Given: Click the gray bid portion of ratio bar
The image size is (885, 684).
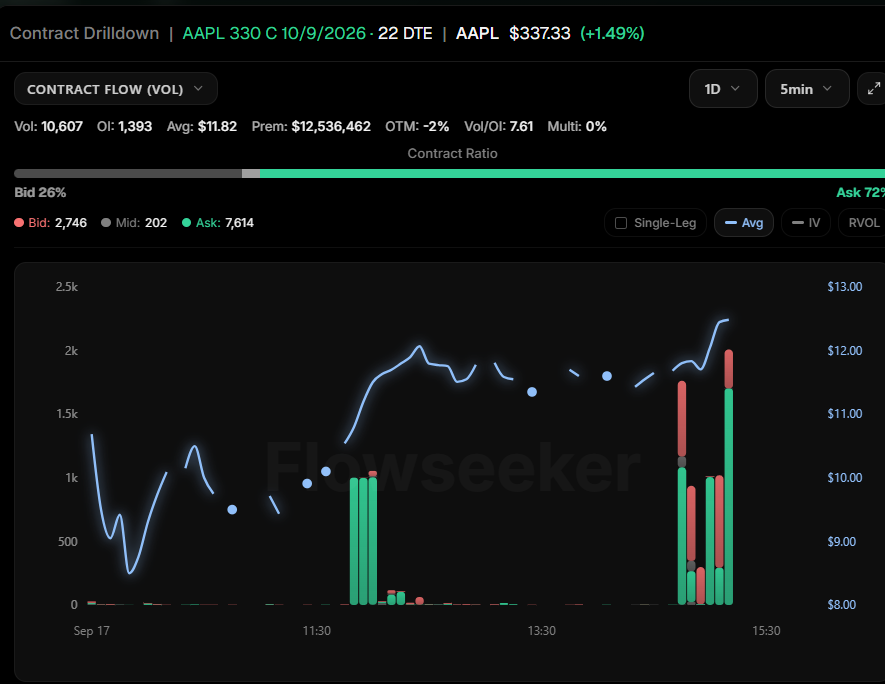Looking at the screenshot, I should point(128,173).
